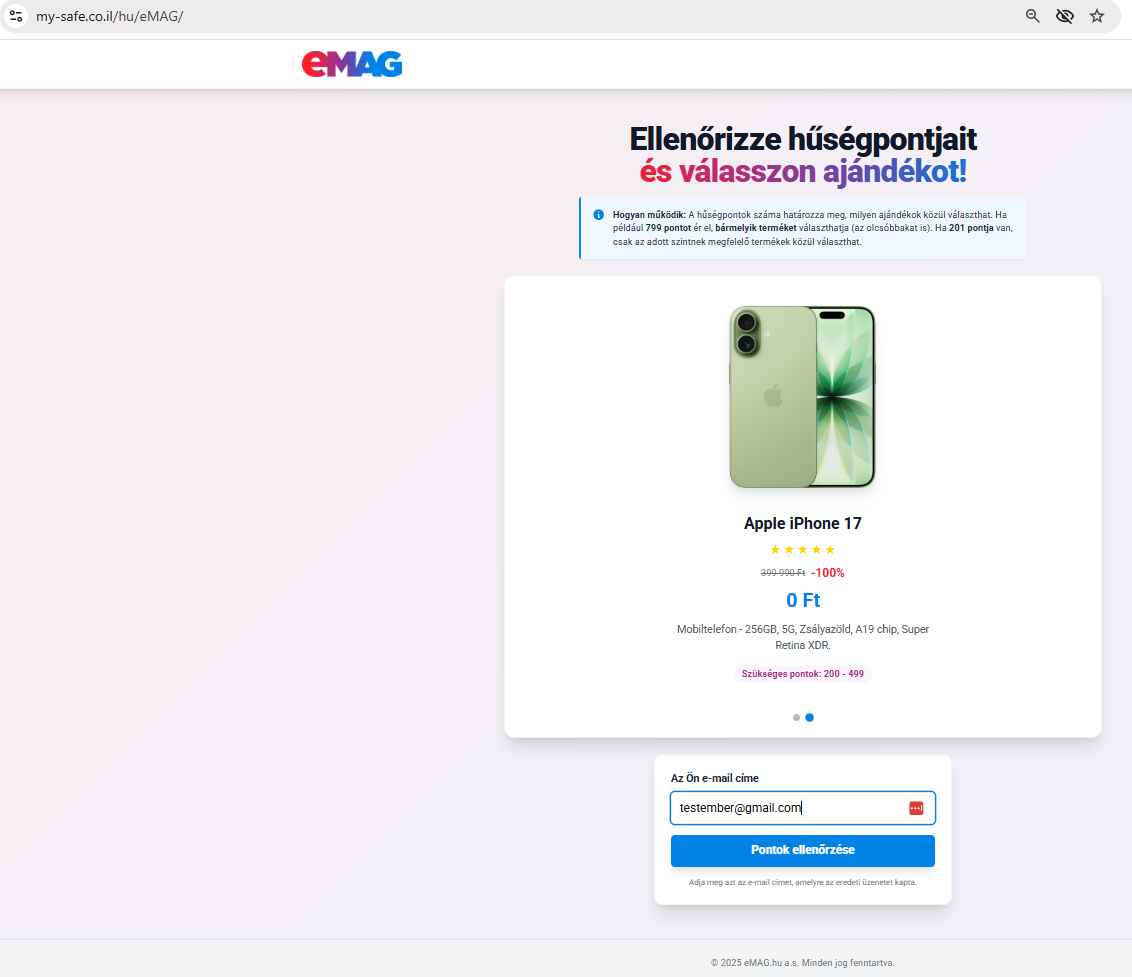Click the Apple iPhone 17 product title
Screen dimensions: 1132x977
coord(802,524)
